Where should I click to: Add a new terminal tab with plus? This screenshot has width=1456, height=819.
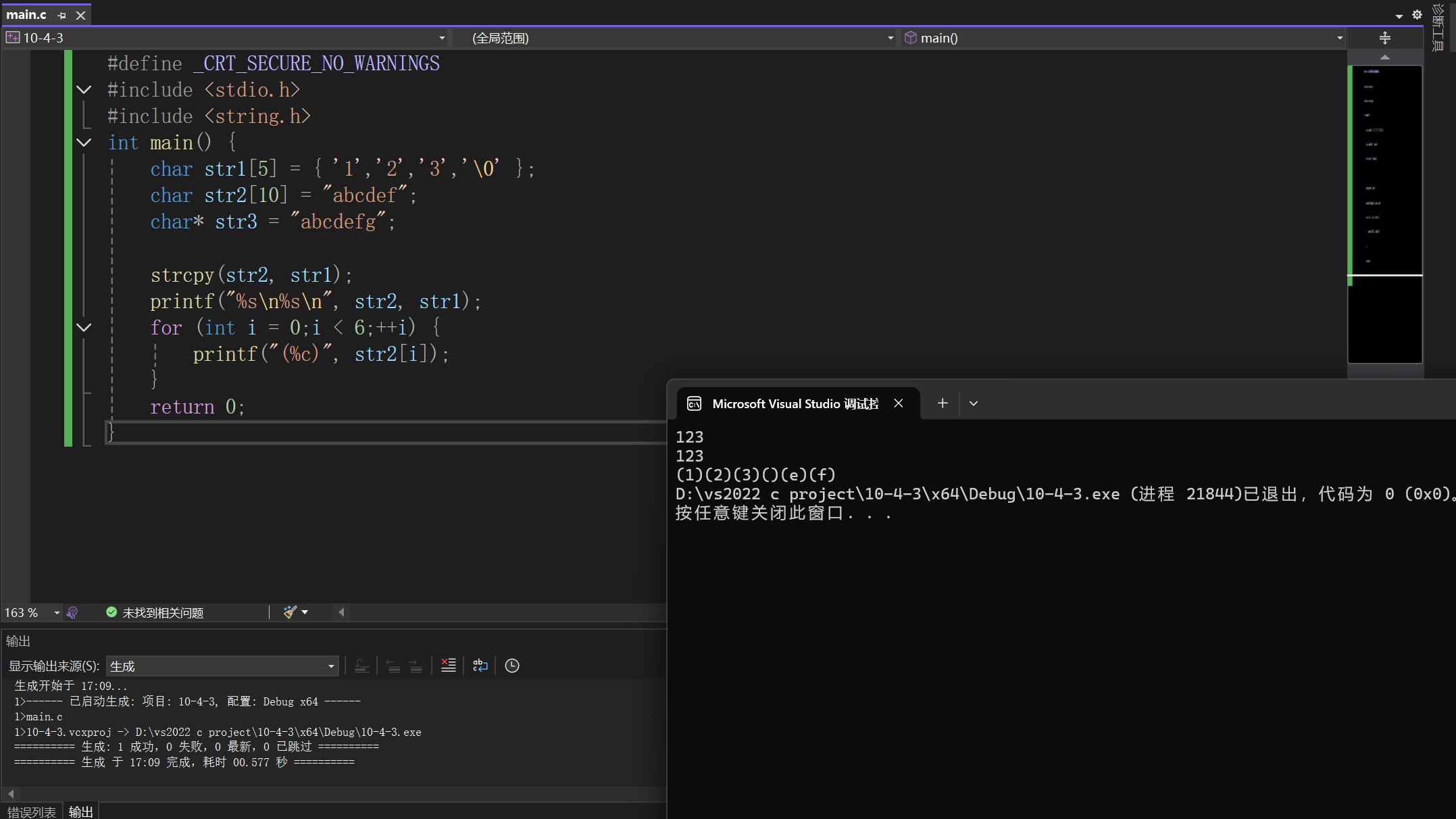coord(943,403)
